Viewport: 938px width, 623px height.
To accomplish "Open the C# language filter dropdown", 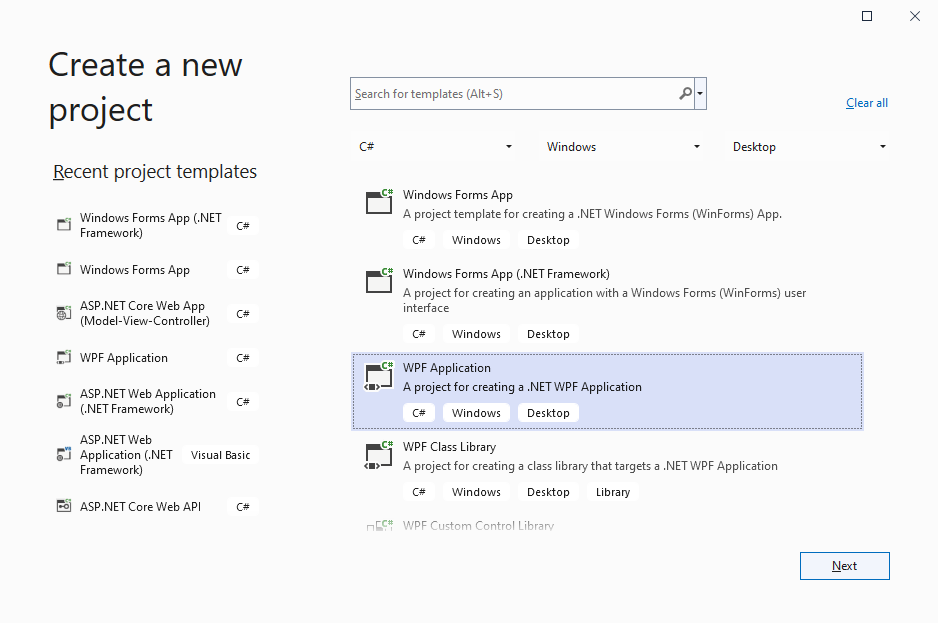I will (434, 147).
